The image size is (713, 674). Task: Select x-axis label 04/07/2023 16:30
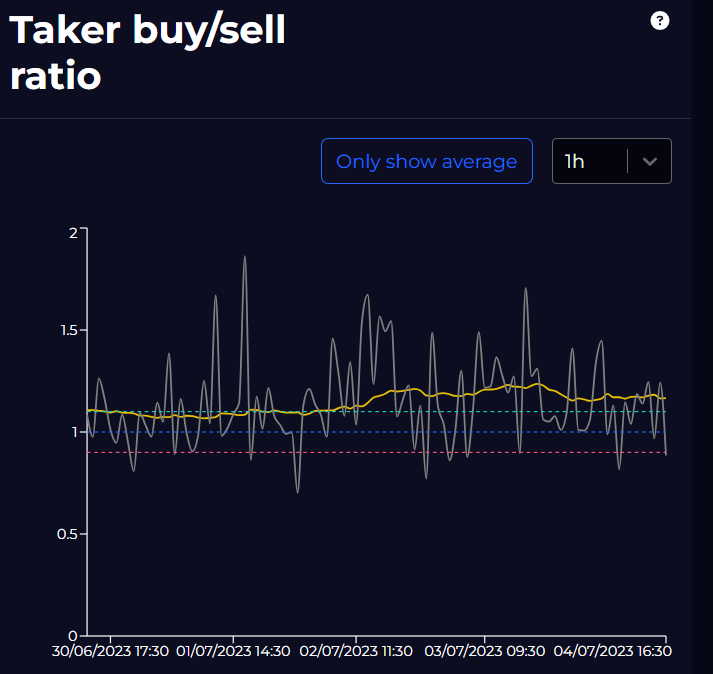point(613,651)
